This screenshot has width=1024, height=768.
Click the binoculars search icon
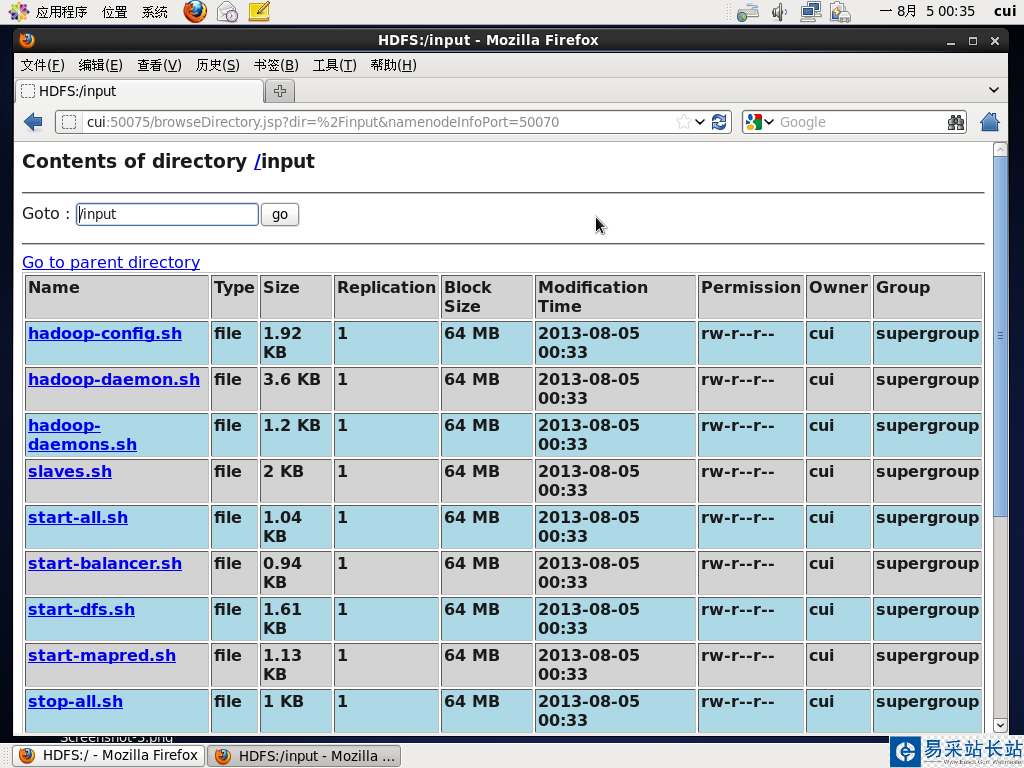[955, 122]
